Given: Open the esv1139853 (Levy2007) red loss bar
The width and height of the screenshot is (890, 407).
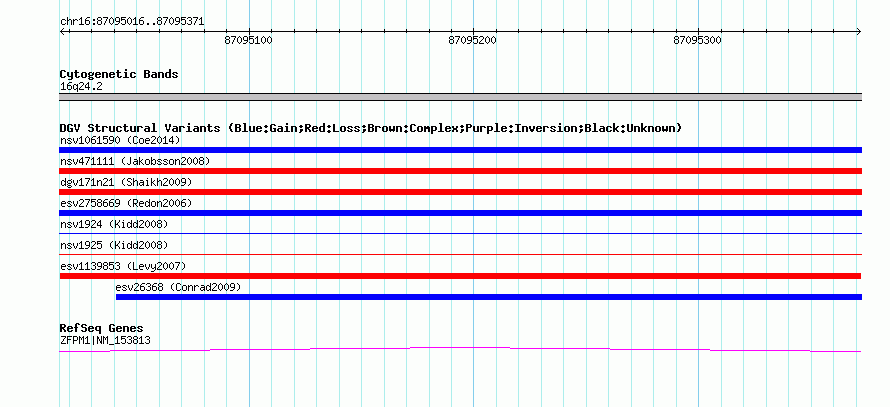Looking at the screenshot, I should tap(460, 276).
